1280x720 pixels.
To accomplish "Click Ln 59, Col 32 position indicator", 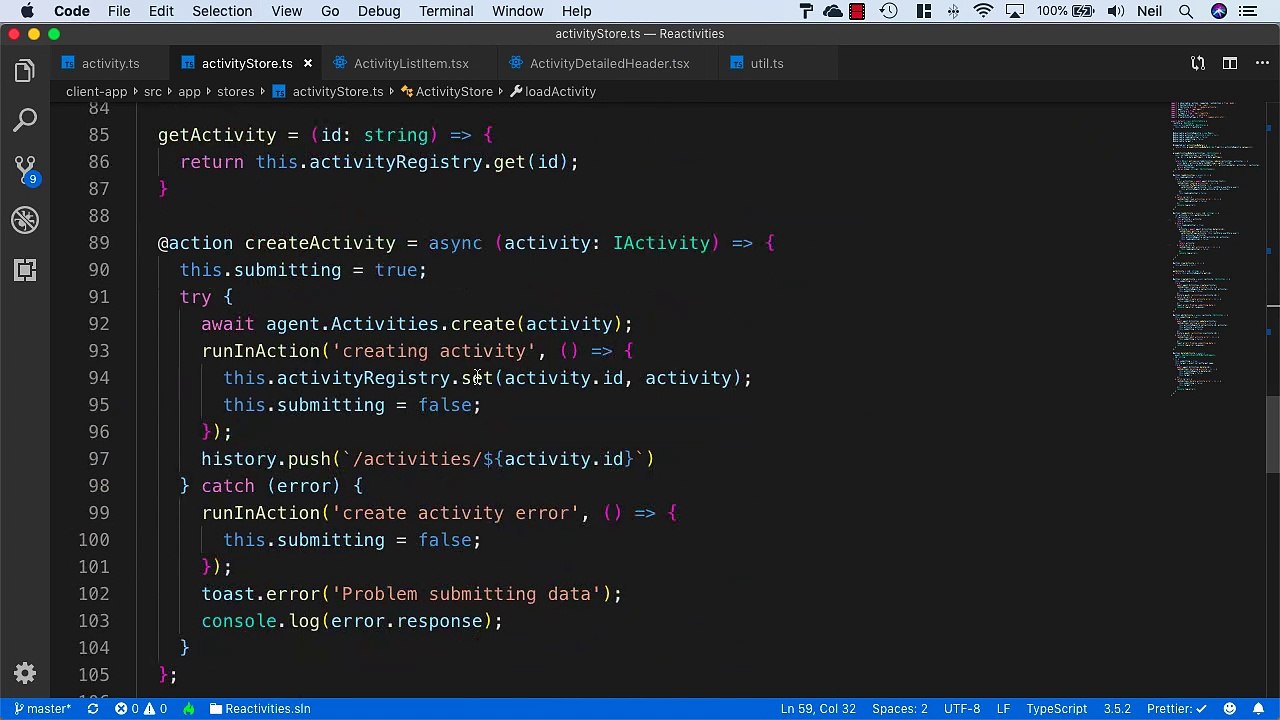I will click(x=818, y=709).
